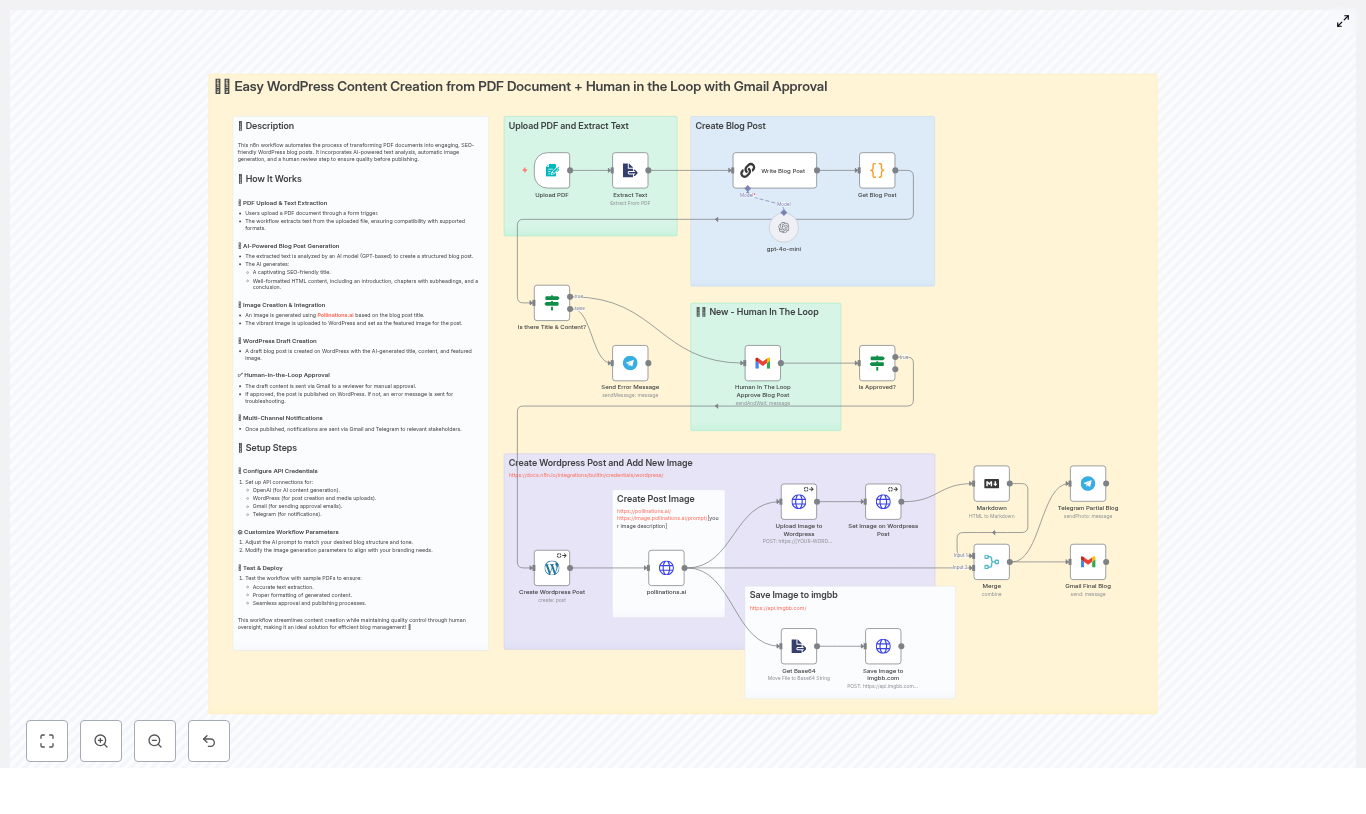Select the Is Approved? node
This screenshot has height=814, width=1366.
[x=877, y=364]
